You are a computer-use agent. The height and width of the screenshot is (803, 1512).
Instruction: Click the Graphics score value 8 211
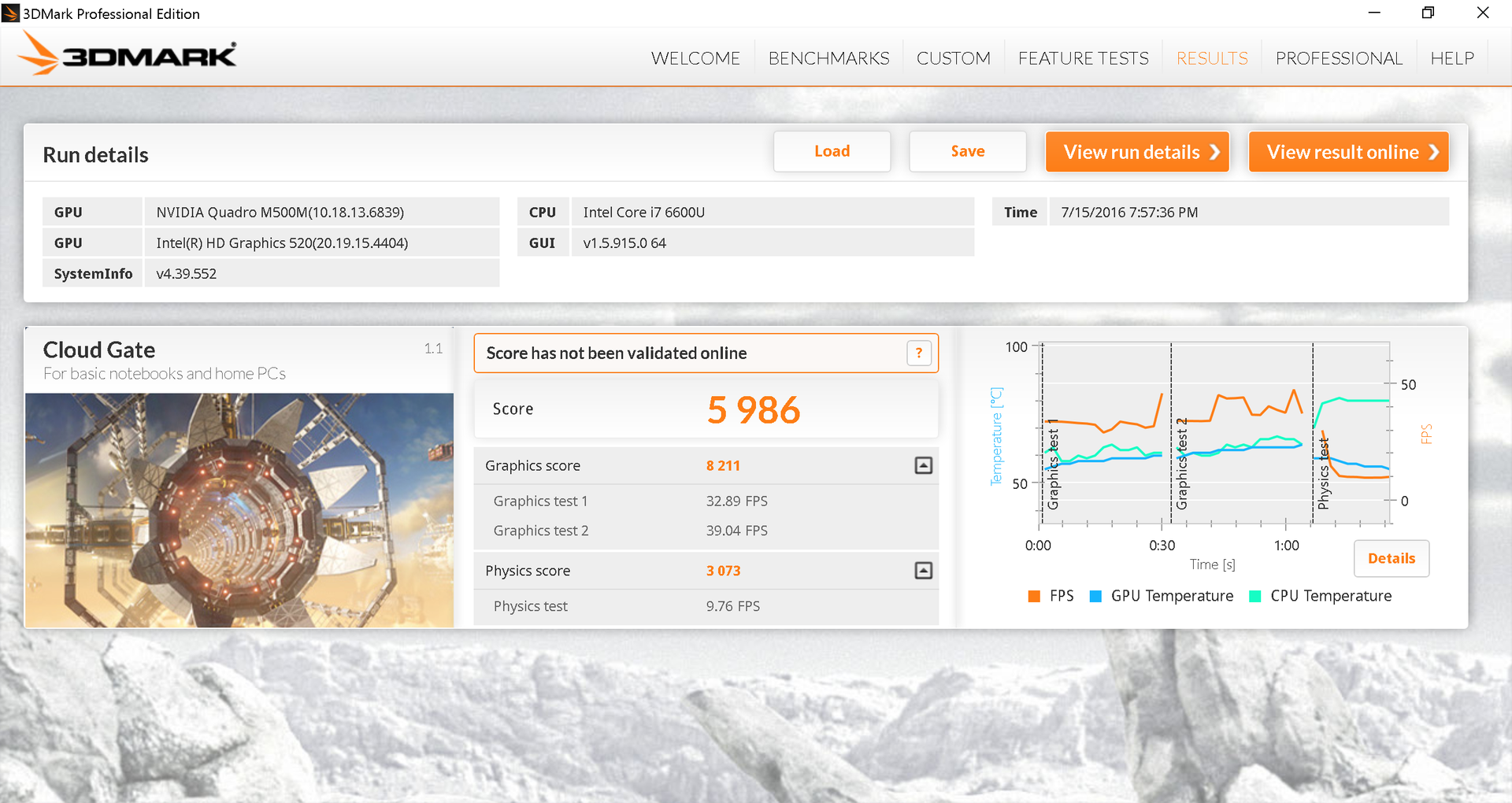pos(723,465)
